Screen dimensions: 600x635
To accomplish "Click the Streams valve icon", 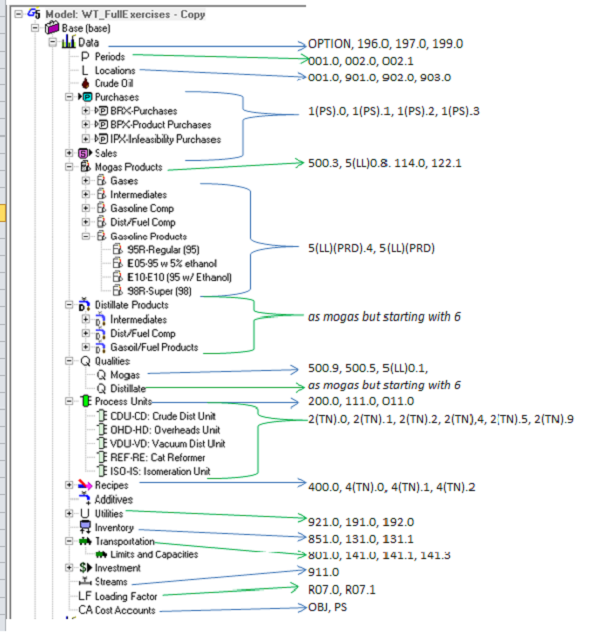I will [x=85, y=581].
